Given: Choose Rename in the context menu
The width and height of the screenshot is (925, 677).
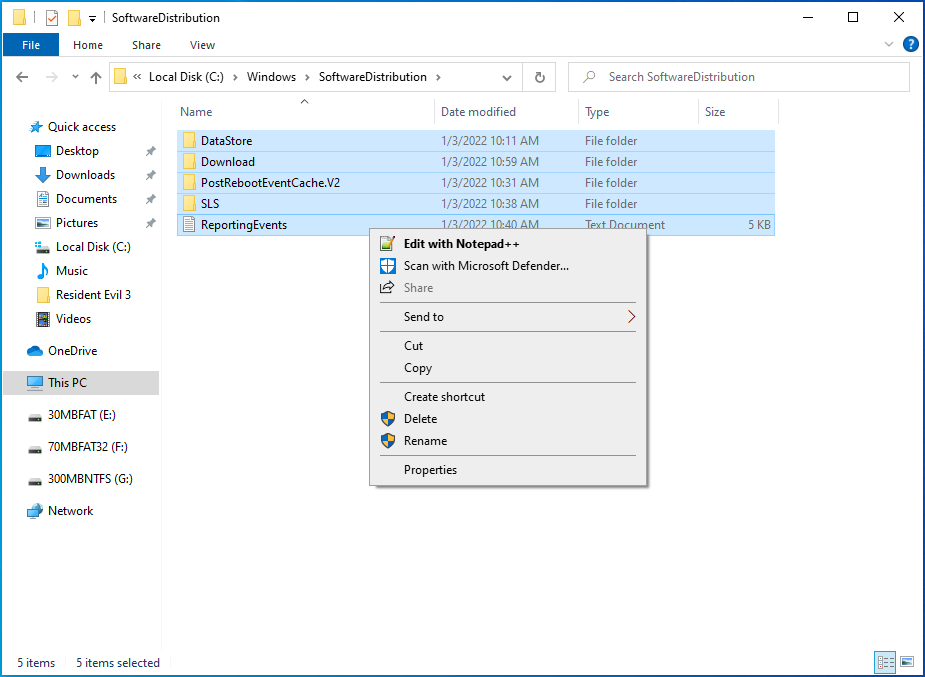Looking at the screenshot, I should pos(425,441).
